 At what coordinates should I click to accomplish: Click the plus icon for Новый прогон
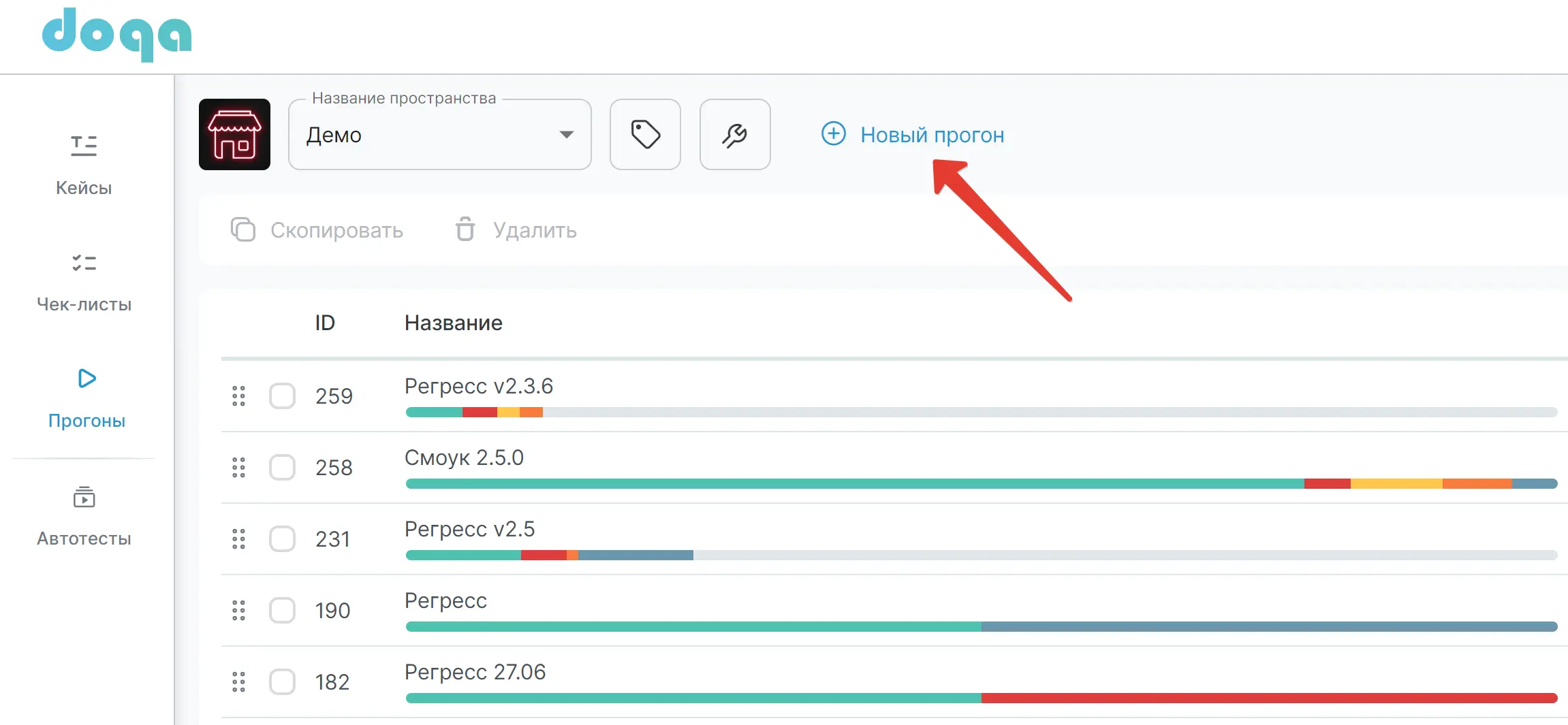point(833,134)
